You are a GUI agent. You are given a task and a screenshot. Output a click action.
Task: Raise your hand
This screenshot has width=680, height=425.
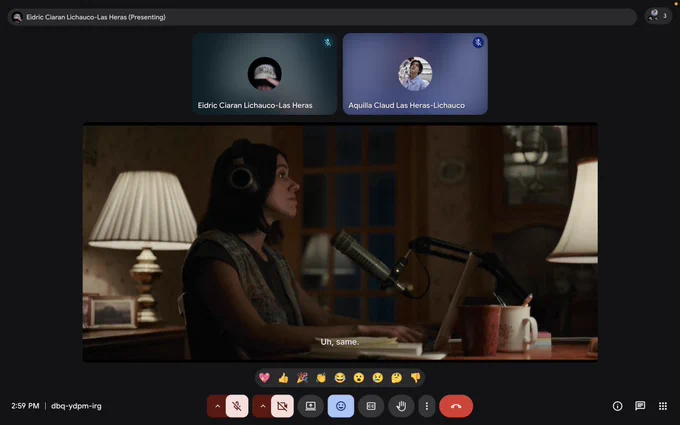coord(401,406)
